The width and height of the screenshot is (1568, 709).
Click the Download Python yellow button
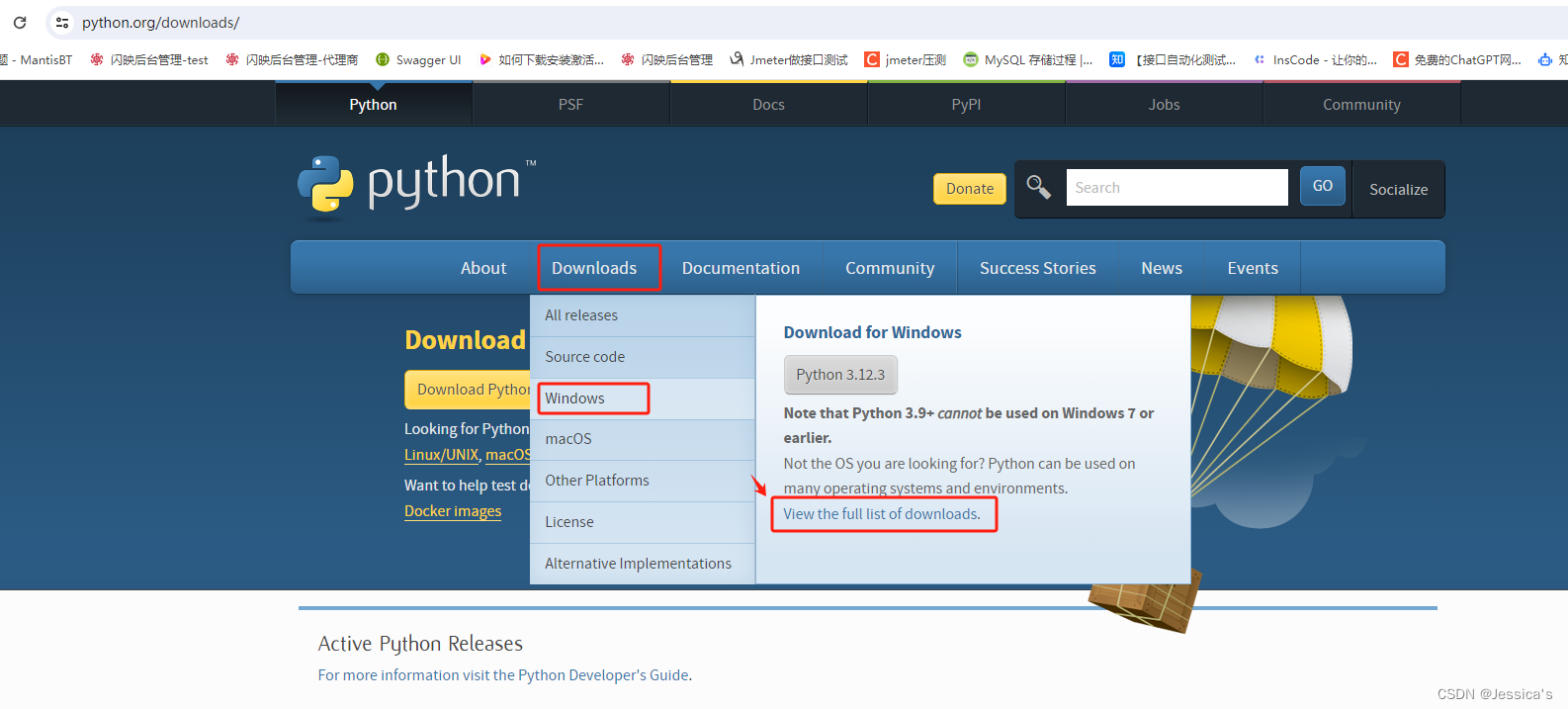pyautogui.click(x=469, y=390)
